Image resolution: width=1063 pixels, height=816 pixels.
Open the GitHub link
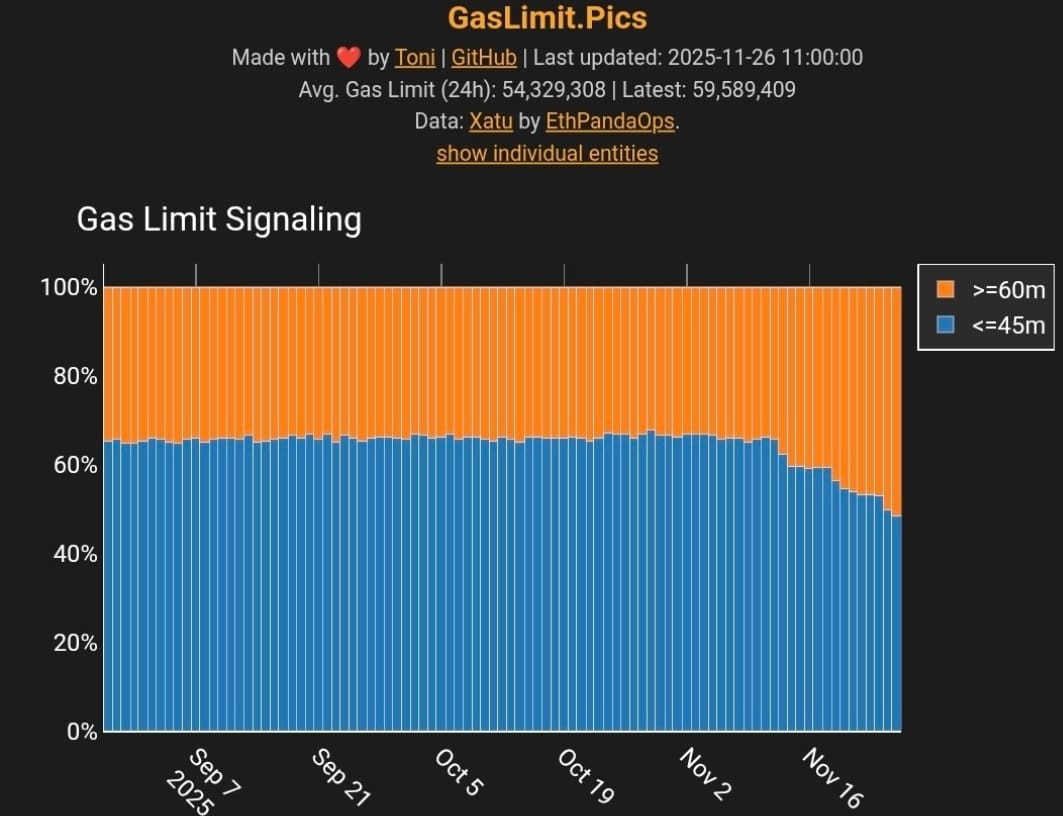tap(485, 57)
